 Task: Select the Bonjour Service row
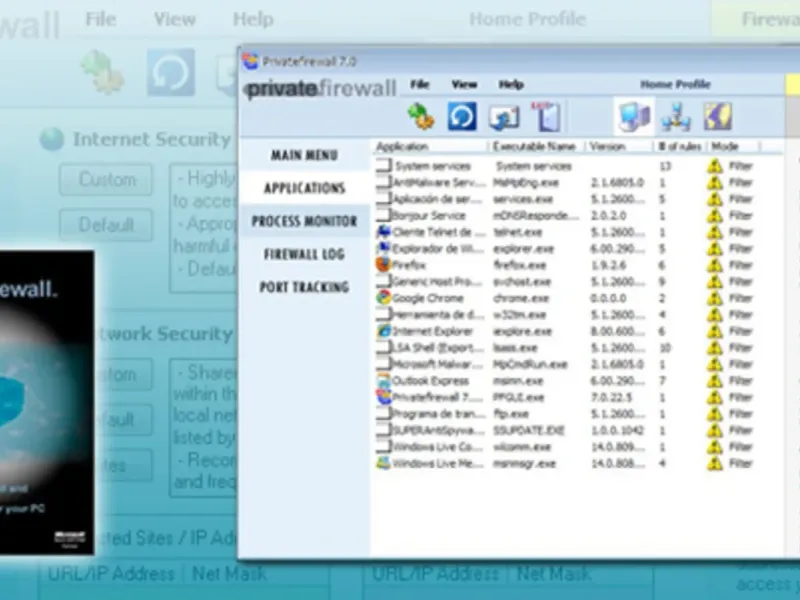click(x=566, y=215)
